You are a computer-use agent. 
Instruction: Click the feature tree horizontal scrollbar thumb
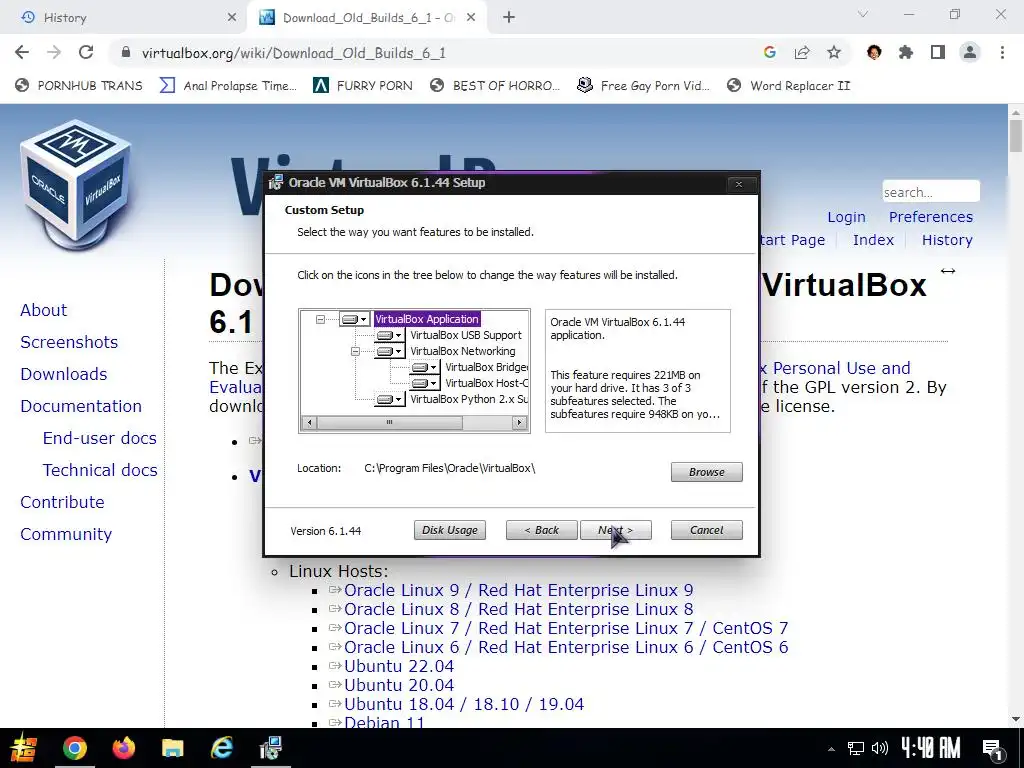coord(390,423)
